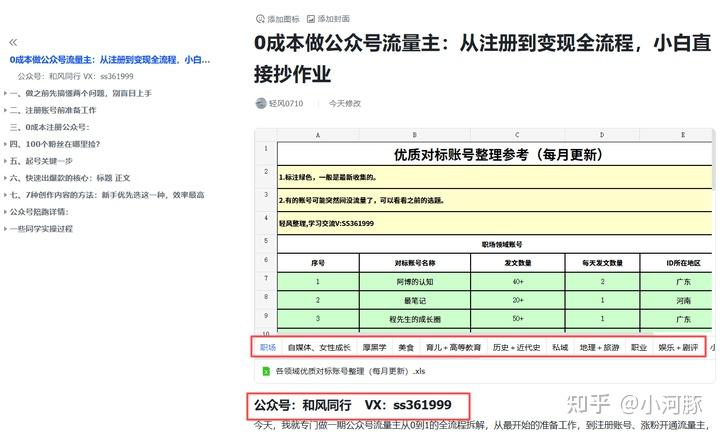
Task: Click the green xls file icon
Action: pyautogui.click(x=266, y=371)
